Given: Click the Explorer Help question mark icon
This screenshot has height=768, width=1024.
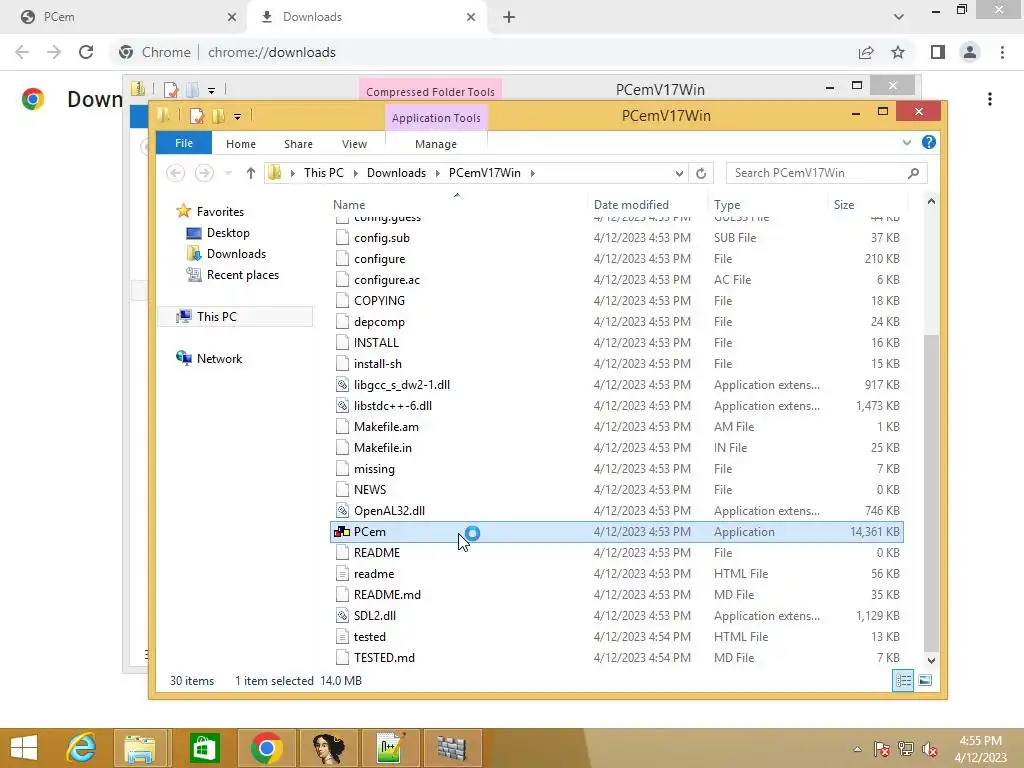Looking at the screenshot, I should tap(929, 142).
